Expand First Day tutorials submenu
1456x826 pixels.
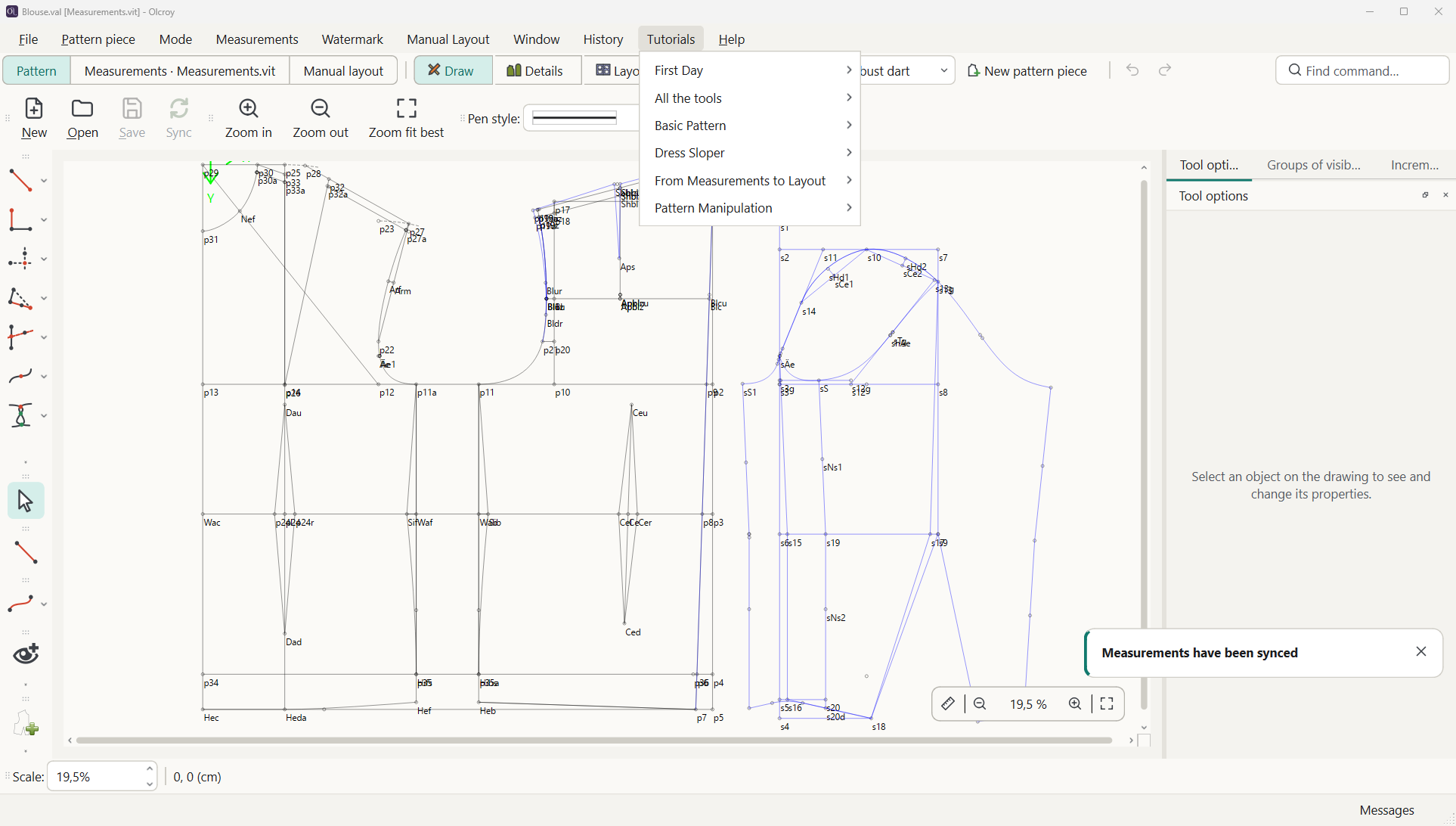click(x=750, y=70)
